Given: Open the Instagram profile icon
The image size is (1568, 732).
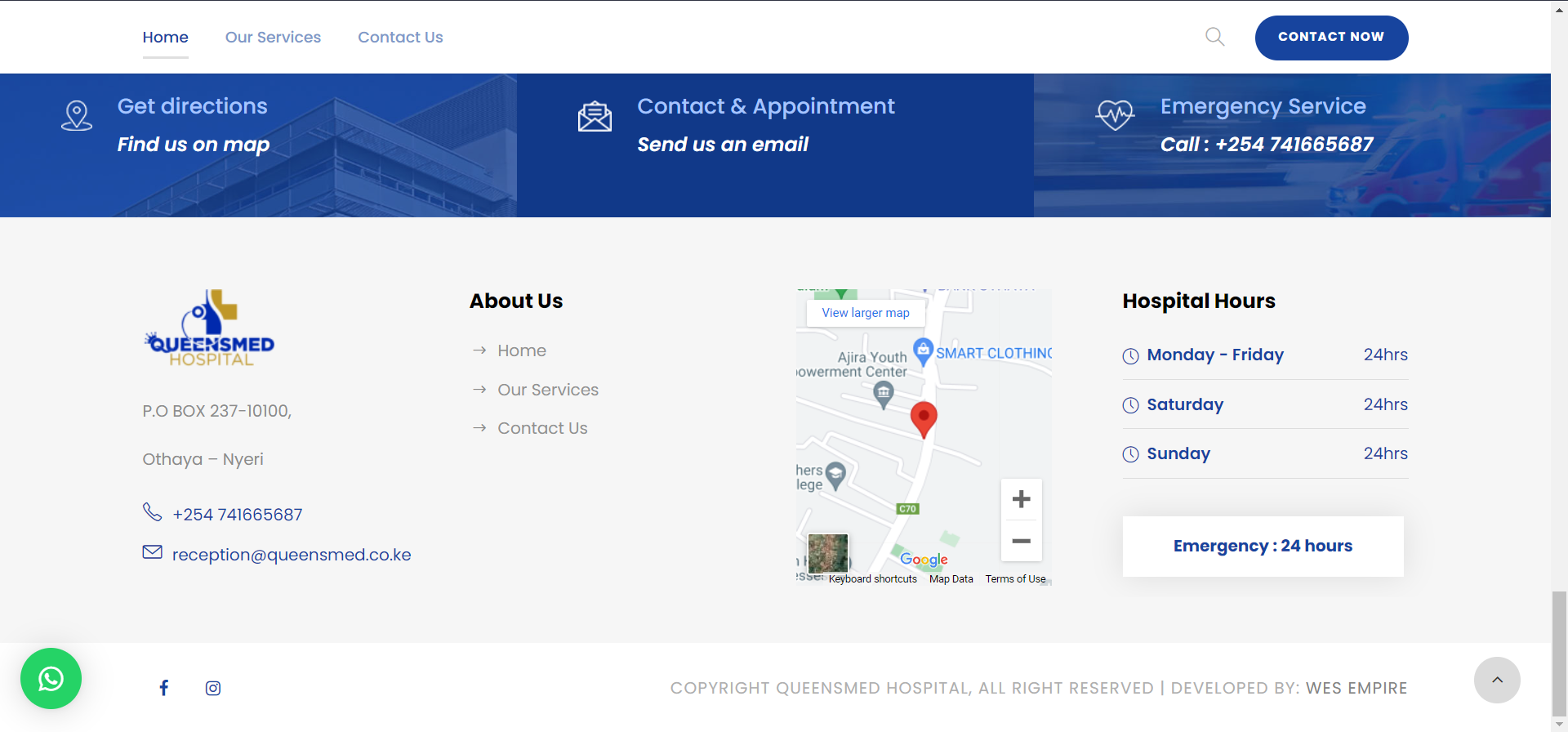Looking at the screenshot, I should point(213,688).
